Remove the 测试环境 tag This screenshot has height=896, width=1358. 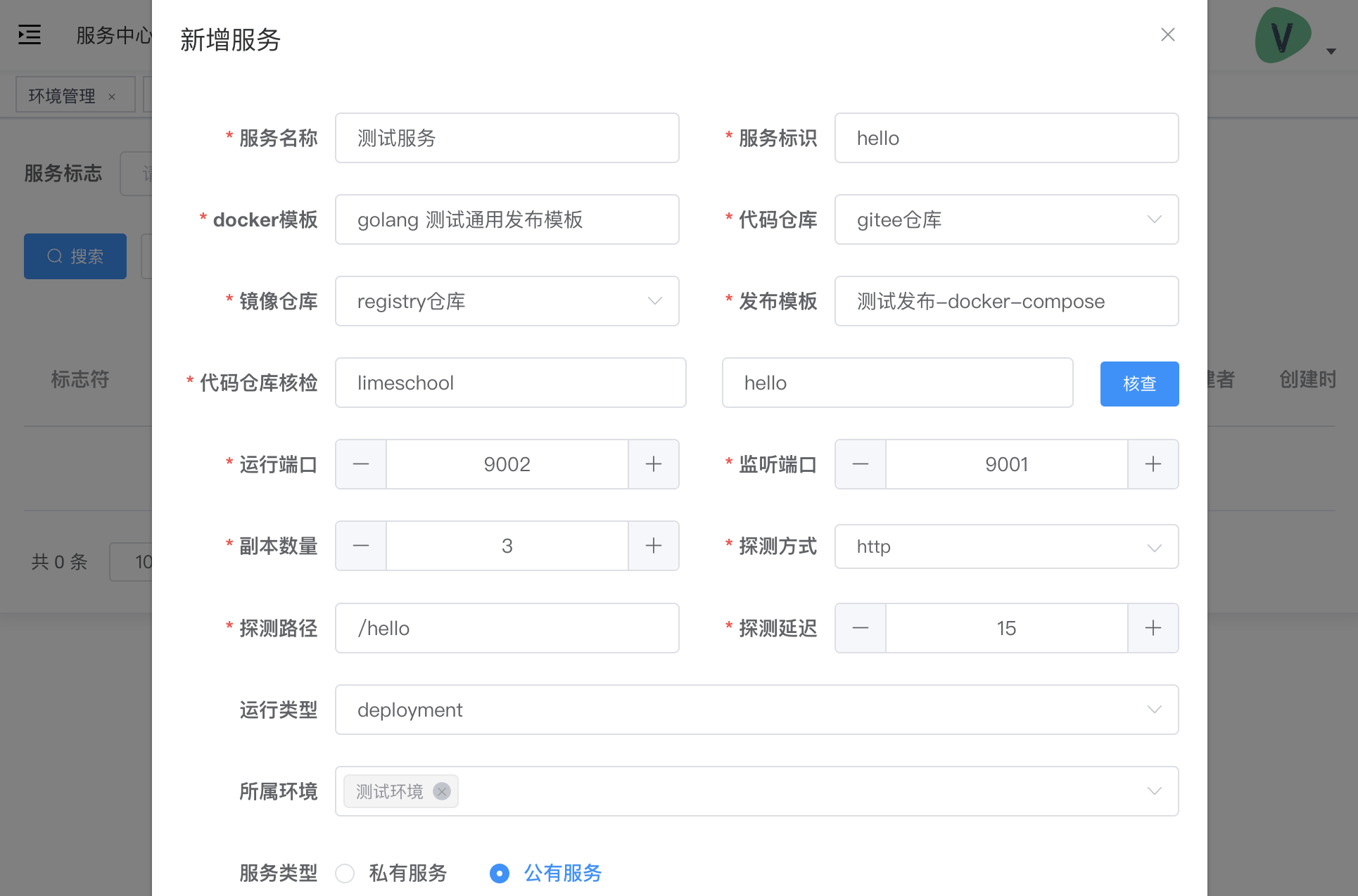pos(442,791)
